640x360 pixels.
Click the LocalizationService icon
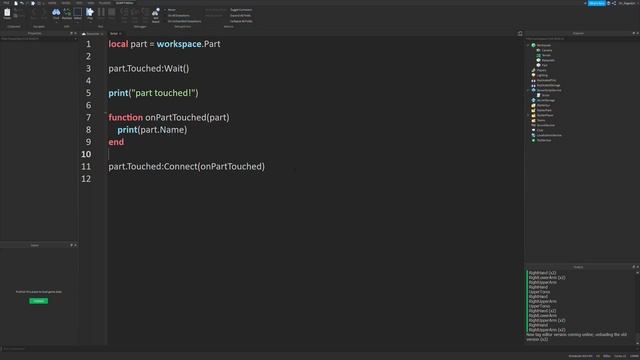533,135
